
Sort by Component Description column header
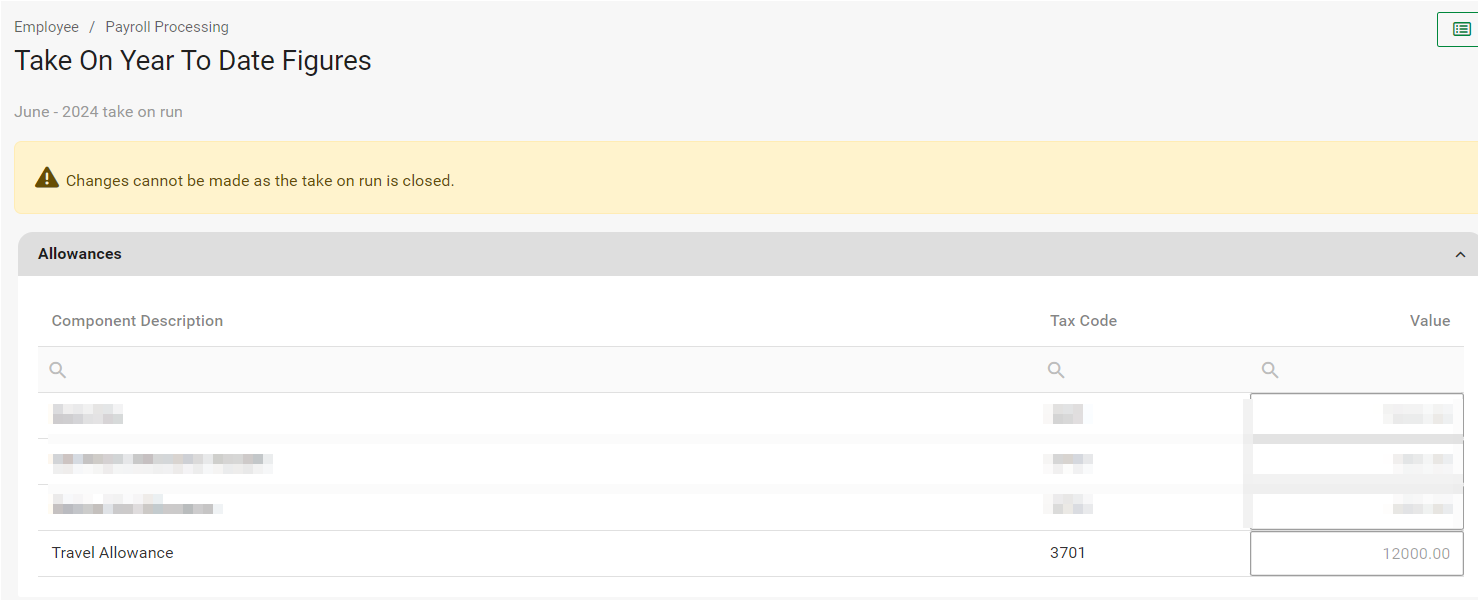[137, 321]
